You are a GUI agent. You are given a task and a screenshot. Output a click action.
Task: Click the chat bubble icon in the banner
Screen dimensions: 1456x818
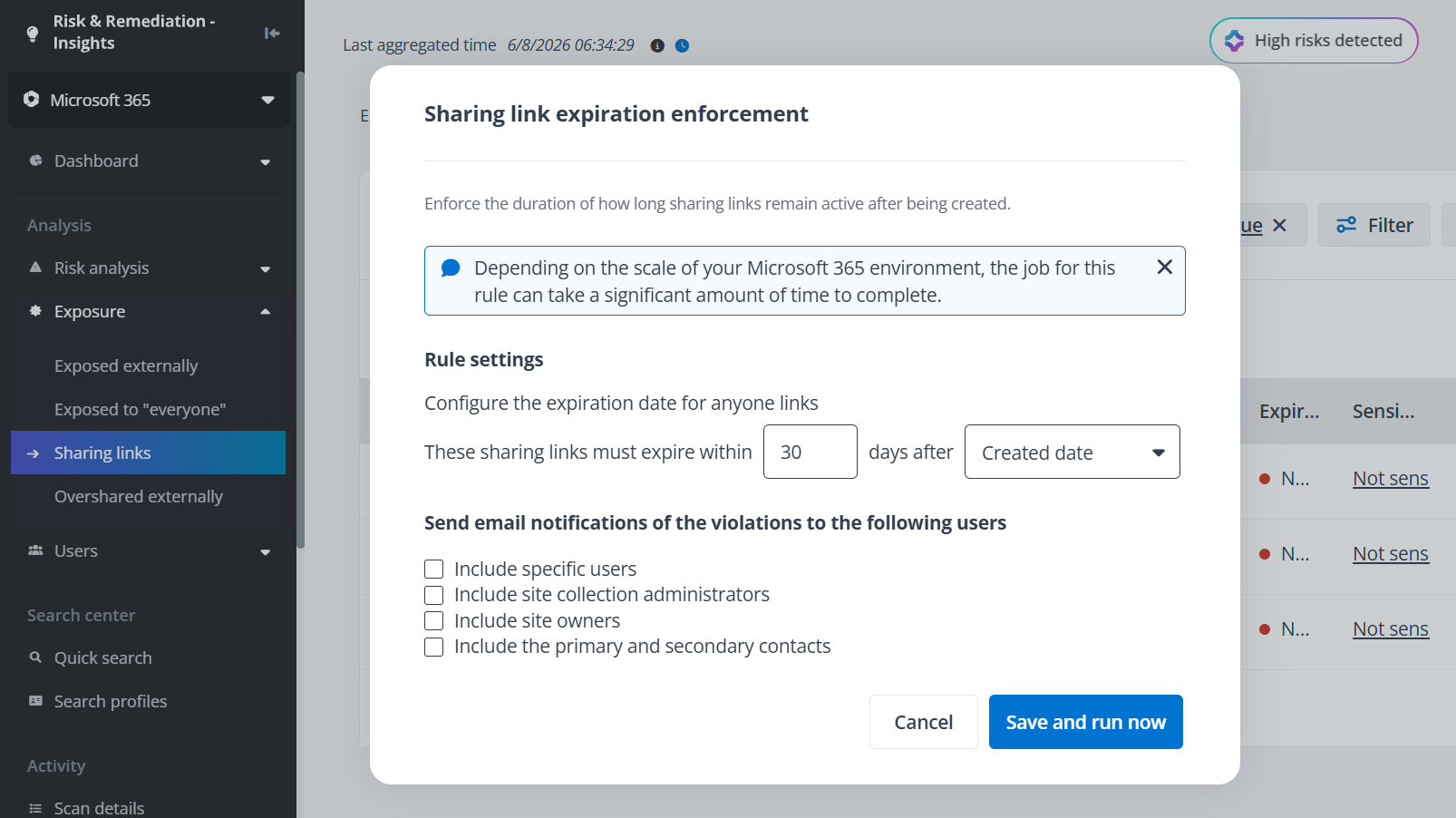[x=451, y=268]
